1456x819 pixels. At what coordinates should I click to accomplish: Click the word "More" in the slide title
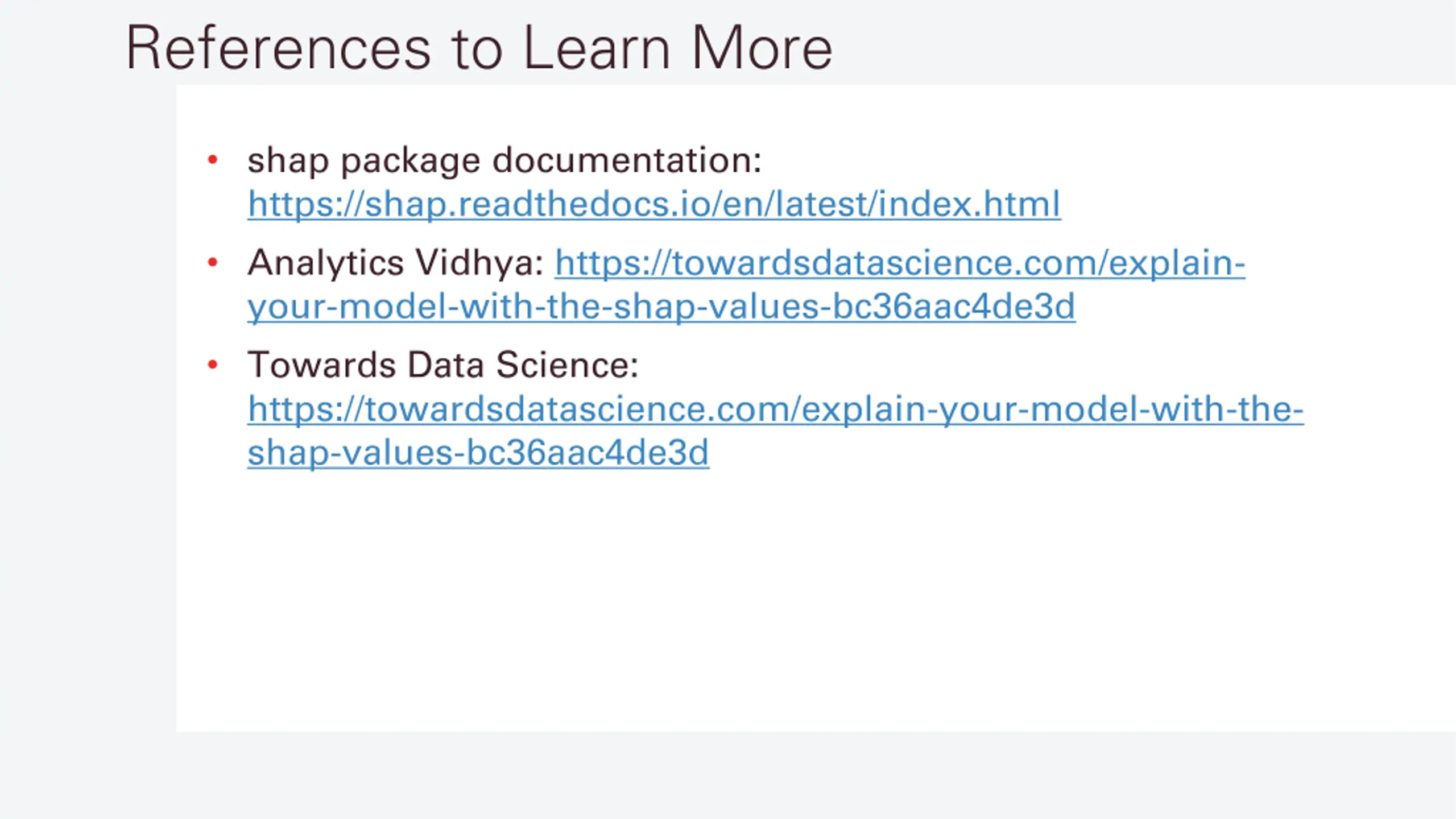pos(762,49)
